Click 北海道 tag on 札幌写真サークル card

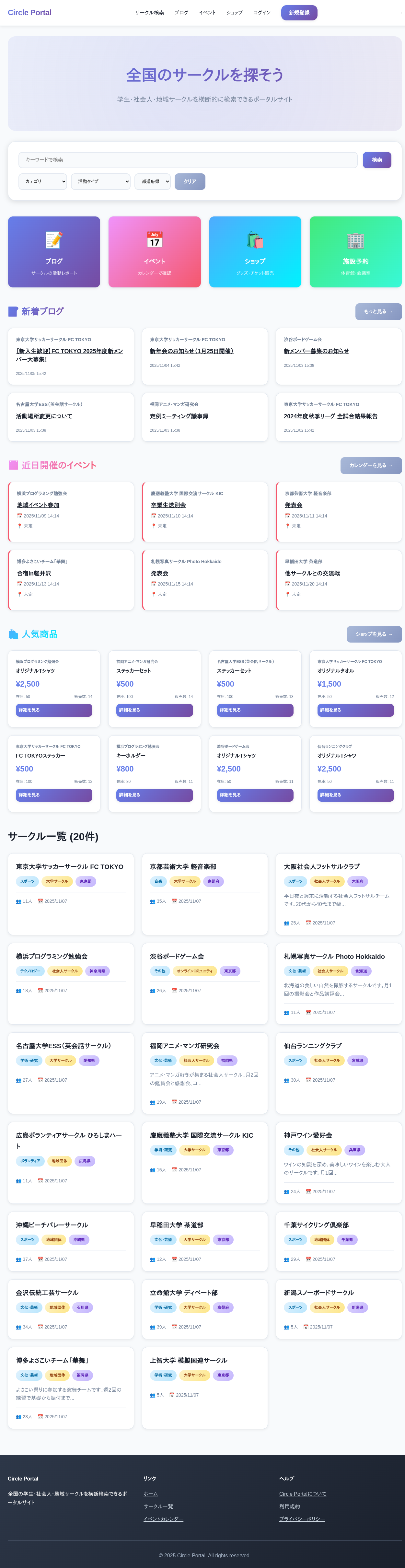[x=361, y=971]
